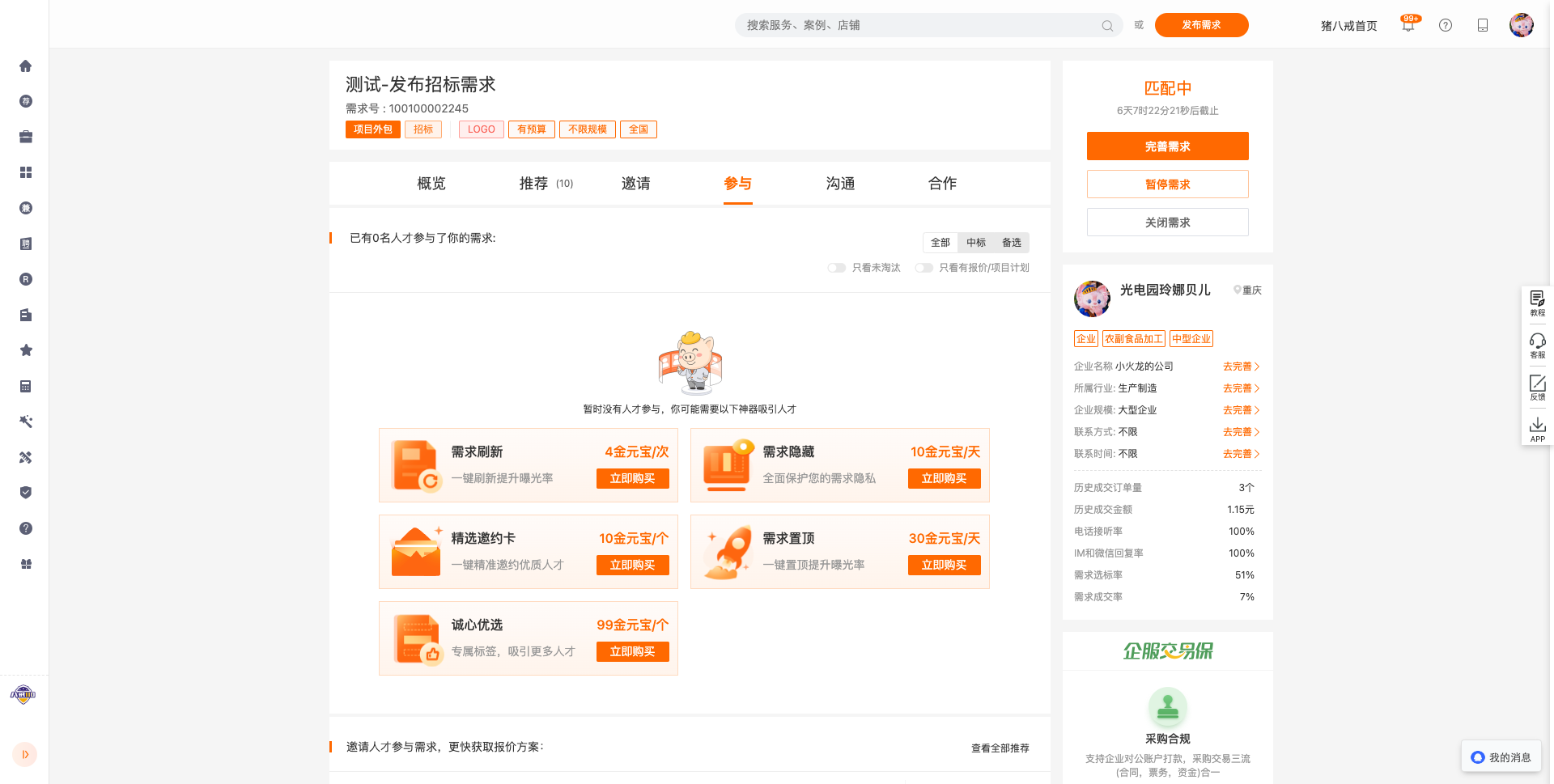Open the 教程 tutorial icon on right edge
This screenshot has height=784, width=1554.
[1538, 303]
